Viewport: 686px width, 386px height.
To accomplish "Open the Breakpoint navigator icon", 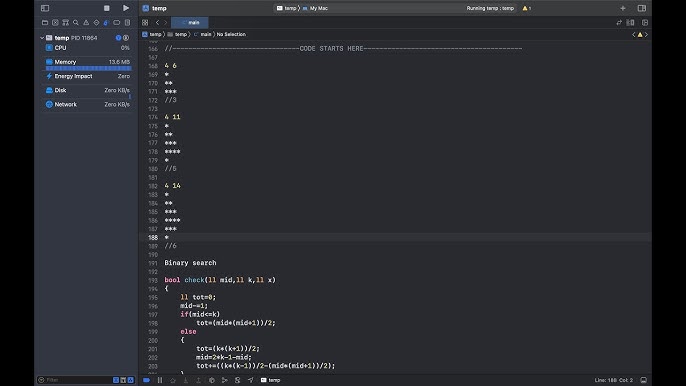I will [x=116, y=22].
